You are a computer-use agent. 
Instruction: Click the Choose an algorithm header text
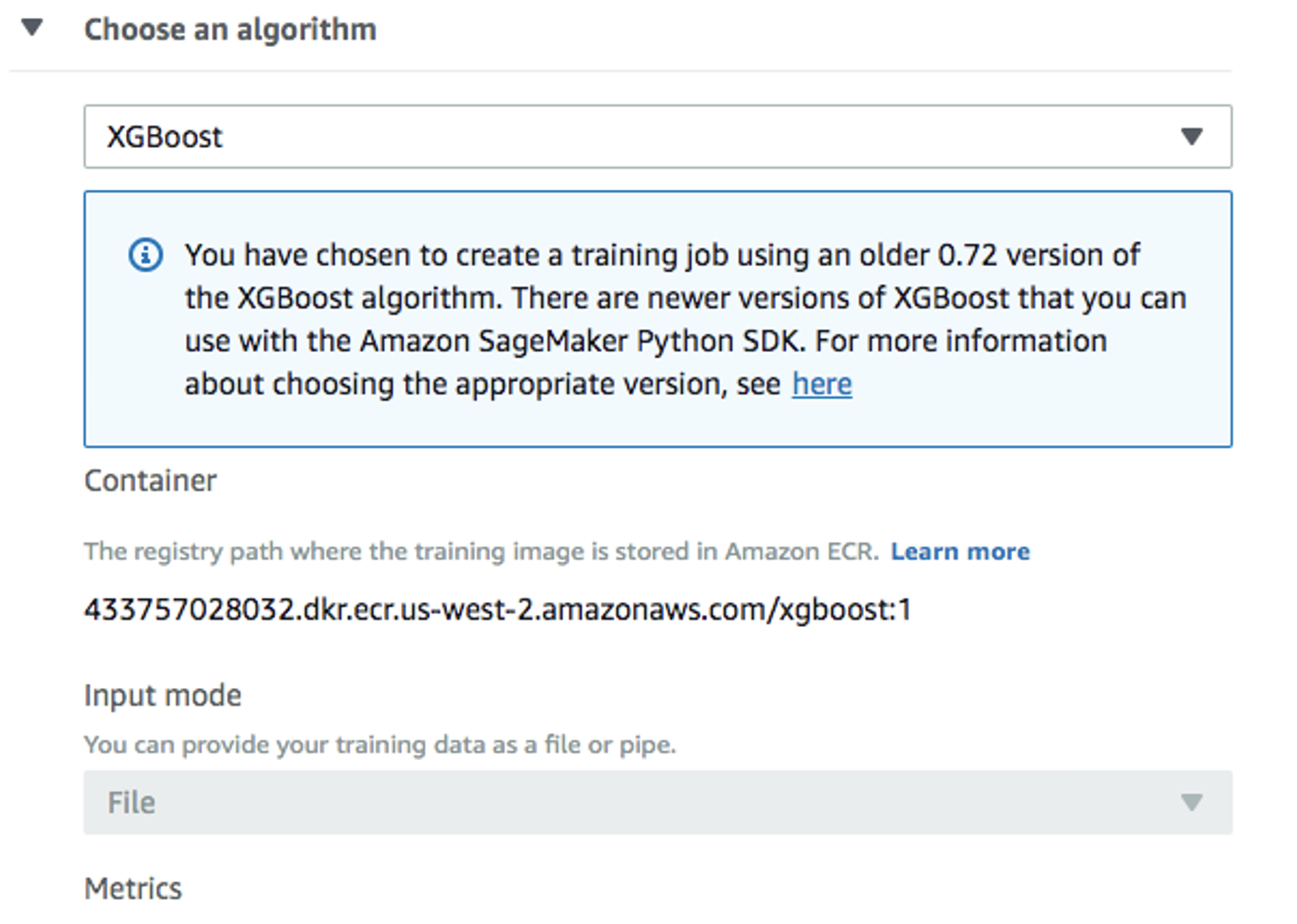[231, 27]
